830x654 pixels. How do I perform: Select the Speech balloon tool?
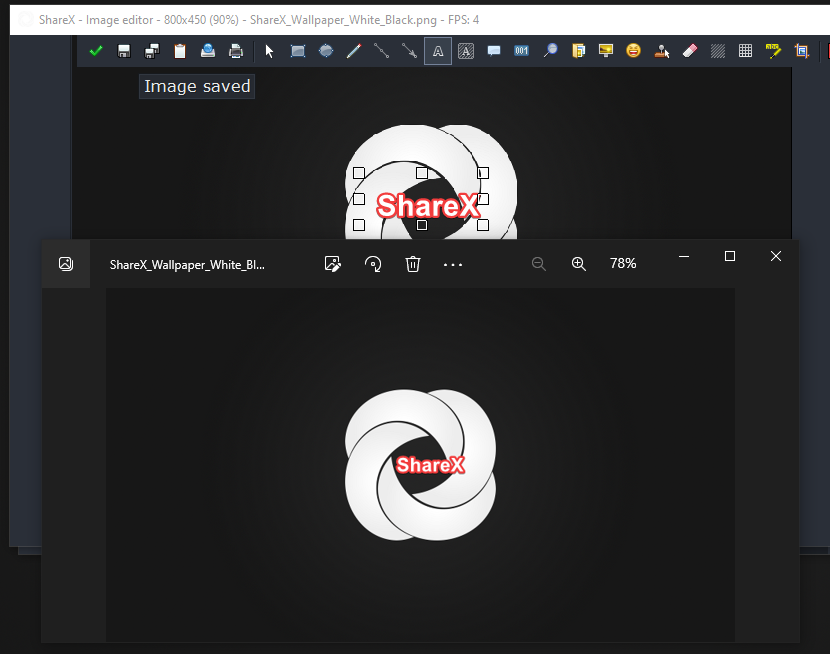(494, 51)
